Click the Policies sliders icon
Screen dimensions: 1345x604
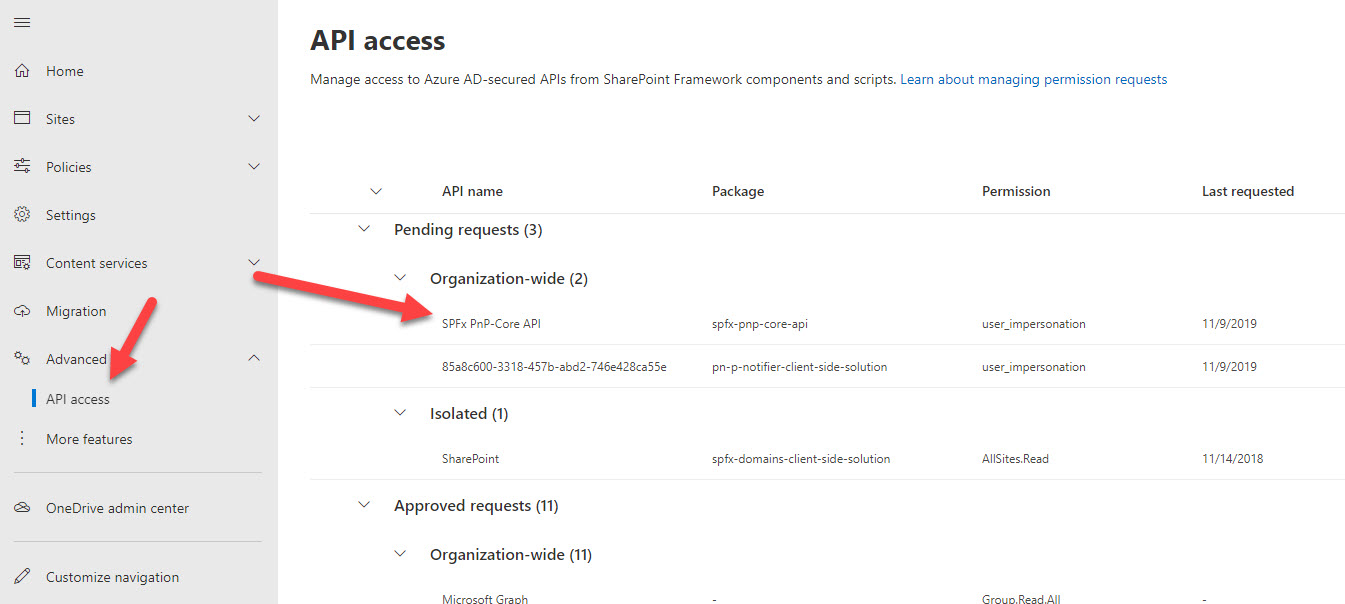point(22,166)
